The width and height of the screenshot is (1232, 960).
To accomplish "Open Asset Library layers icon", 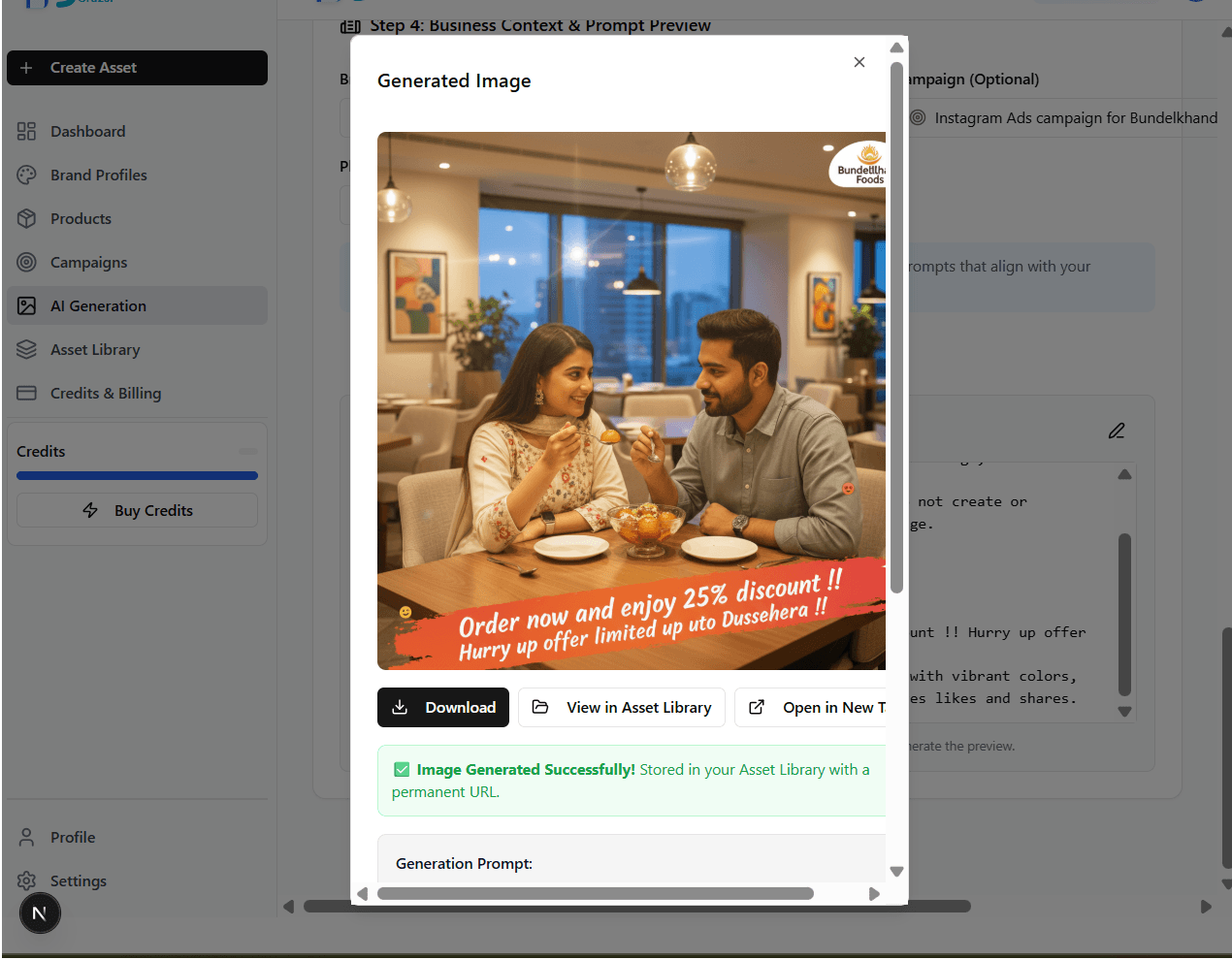I will [x=26, y=350].
